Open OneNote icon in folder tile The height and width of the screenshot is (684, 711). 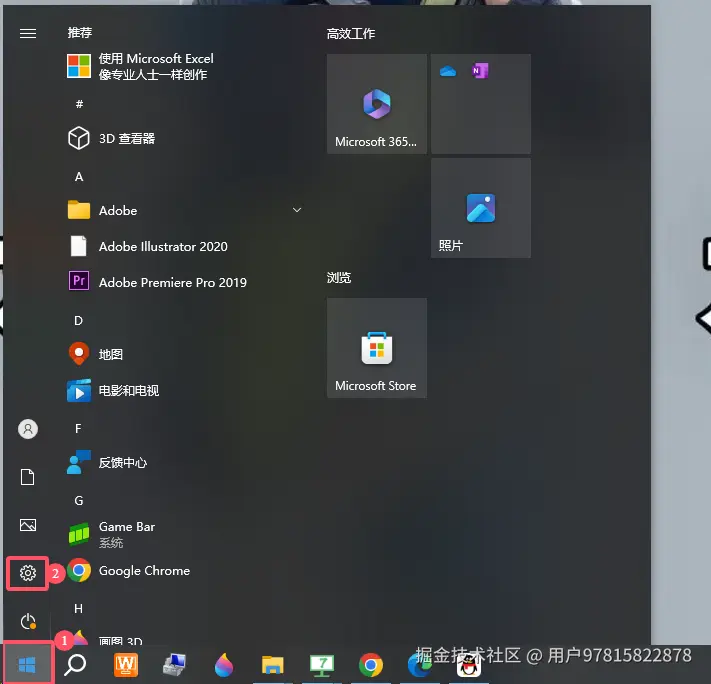point(480,71)
